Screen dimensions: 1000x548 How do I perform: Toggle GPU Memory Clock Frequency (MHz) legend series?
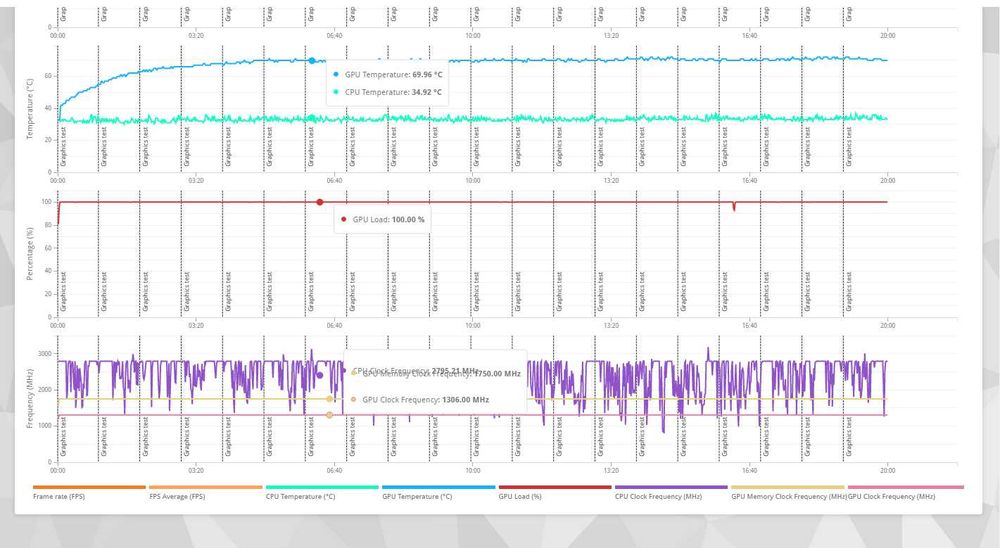coord(788,492)
